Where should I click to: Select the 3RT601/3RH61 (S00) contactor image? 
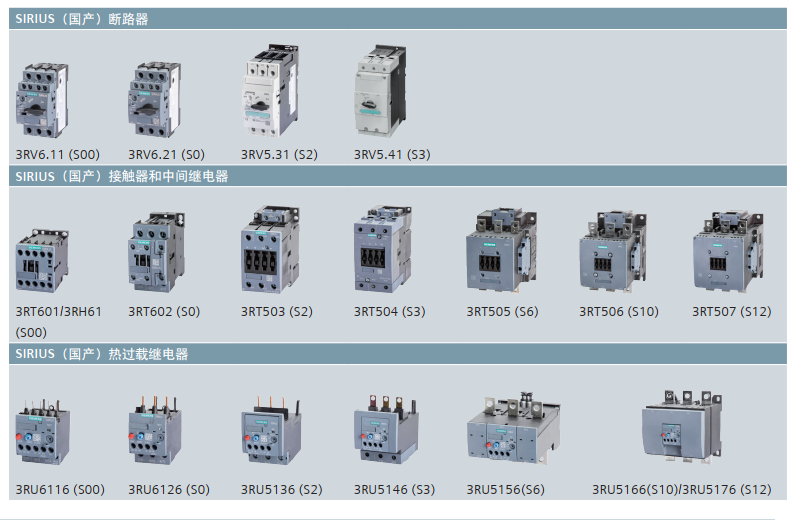point(42,261)
